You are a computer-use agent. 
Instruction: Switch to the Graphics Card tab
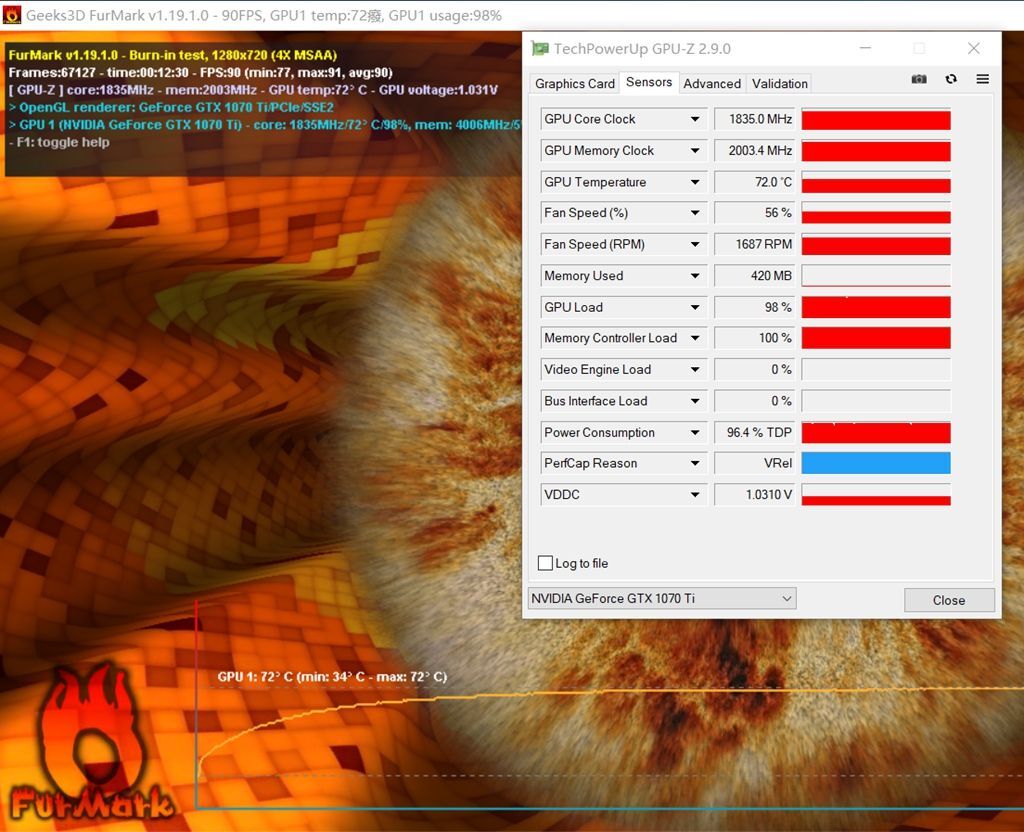tap(575, 84)
